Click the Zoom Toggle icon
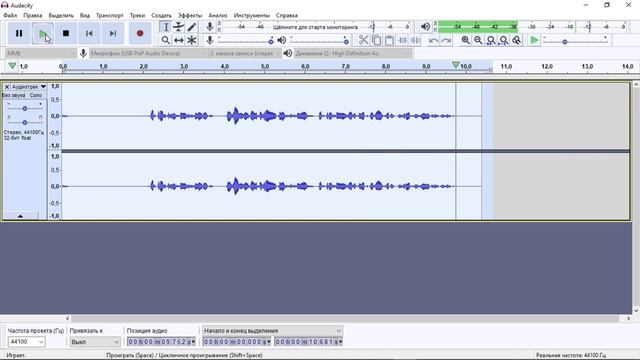This screenshot has height=360, width=640. click(x=517, y=40)
